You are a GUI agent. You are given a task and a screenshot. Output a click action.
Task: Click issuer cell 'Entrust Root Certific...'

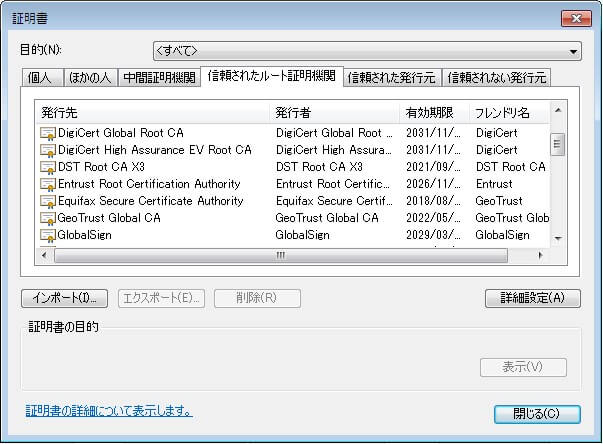pyautogui.click(x=333, y=184)
